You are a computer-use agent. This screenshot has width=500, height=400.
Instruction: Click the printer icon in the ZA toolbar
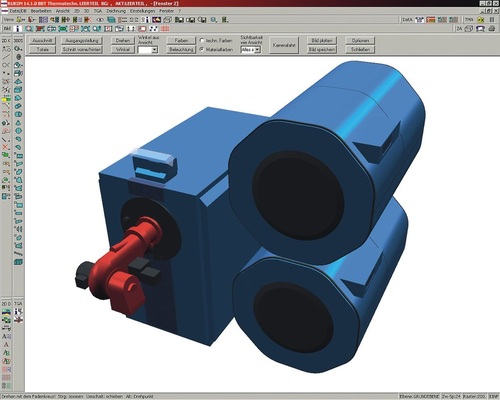point(492,29)
